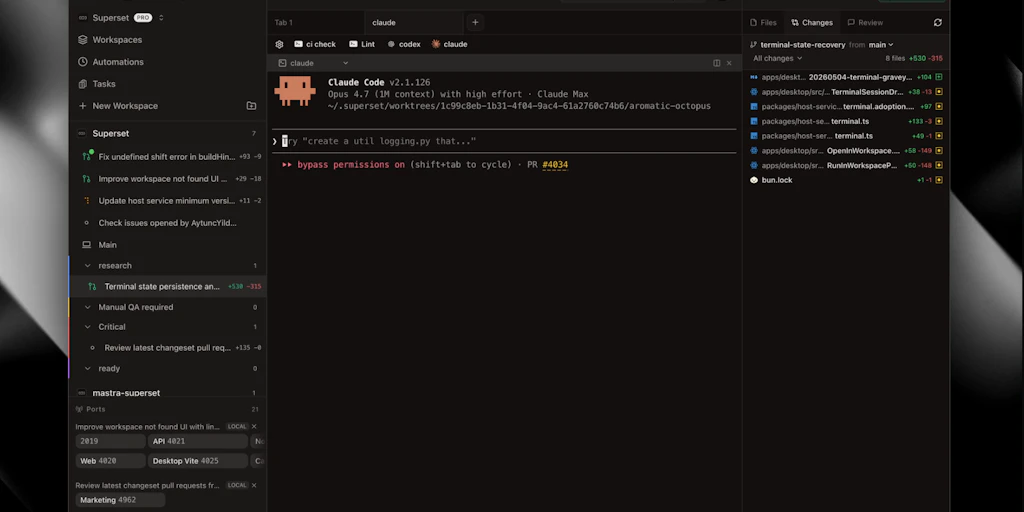
Task: Click the branch icon beside terminal-state-recovery
Action: point(754,45)
